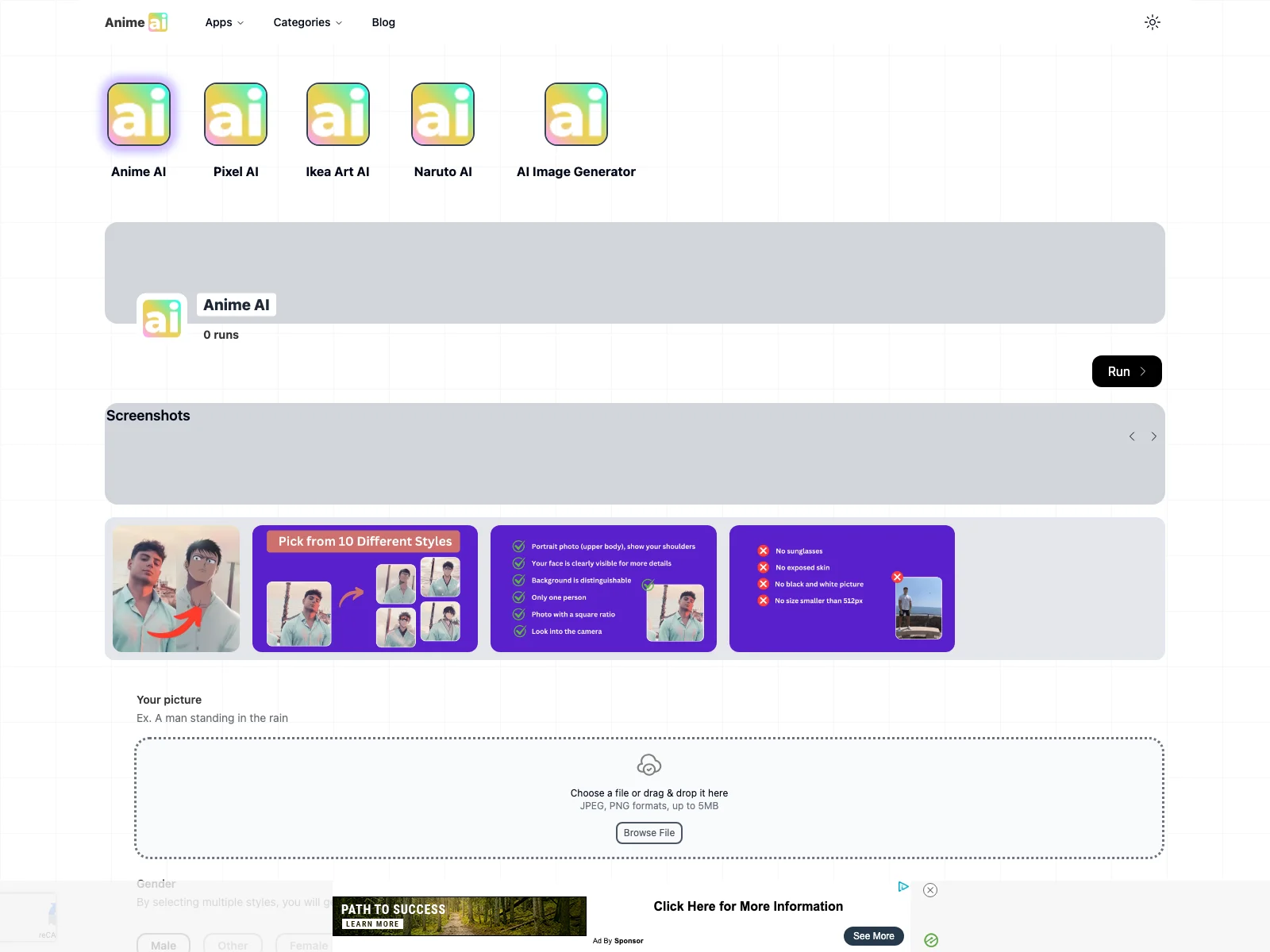Expand the Apps dropdown menu
The height and width of the screenshot is (952, 1270).
point(225,22)
